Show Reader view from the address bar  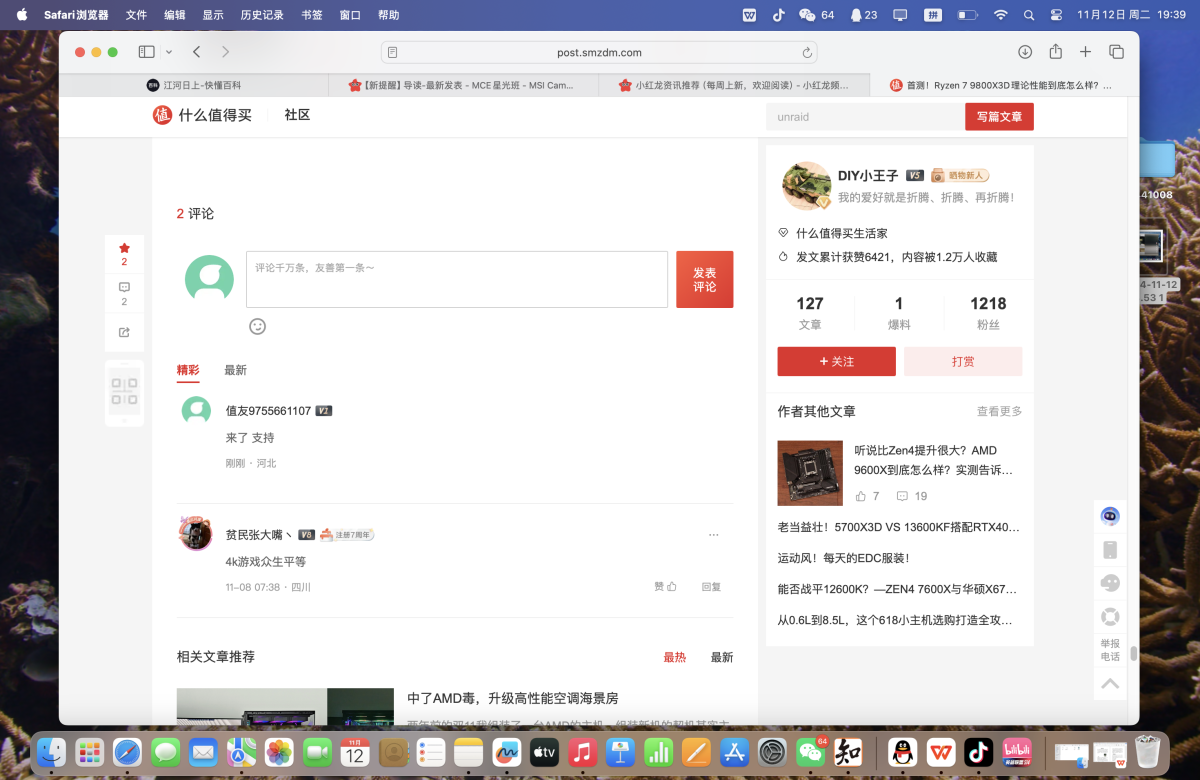click(x=393, y=52)
